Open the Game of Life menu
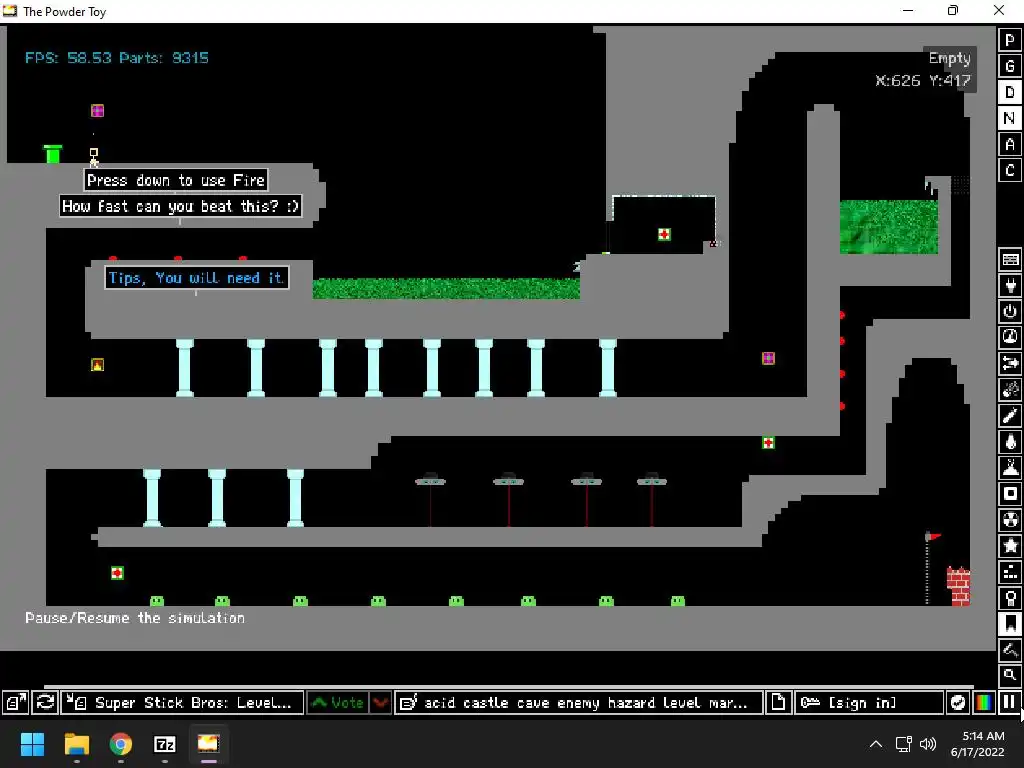1024x768 pixels. pyautogui.click(x=1010, y=572)
